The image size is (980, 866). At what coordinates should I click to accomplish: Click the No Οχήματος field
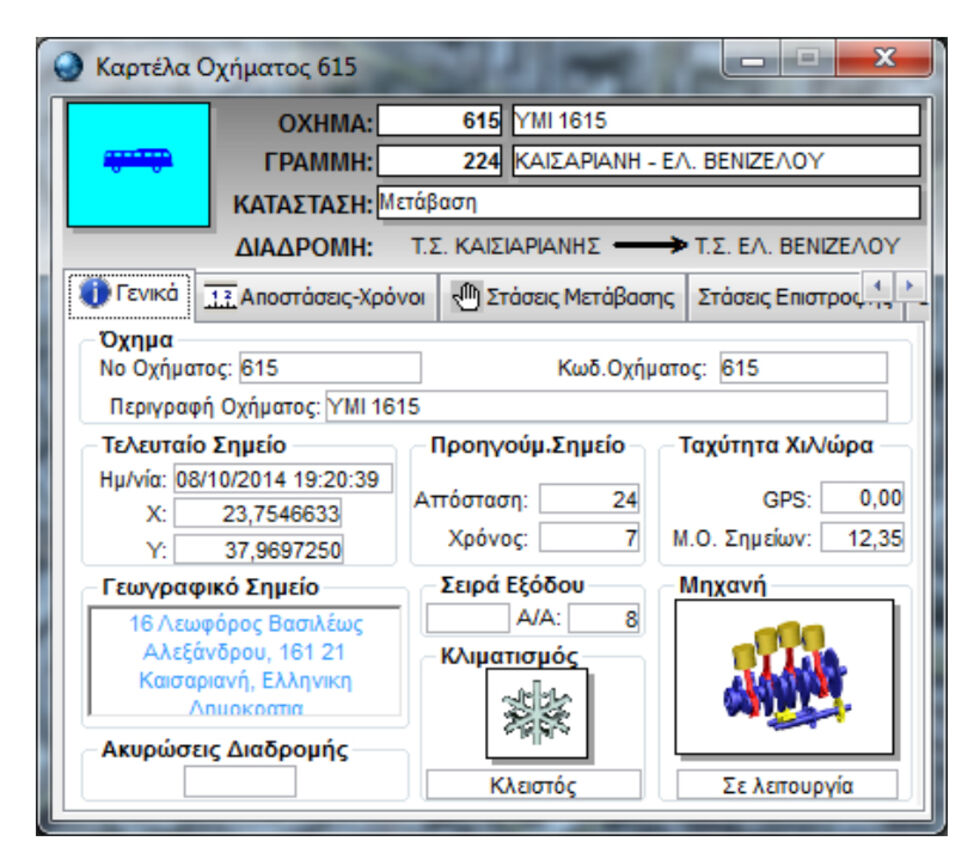click(330, 368)
